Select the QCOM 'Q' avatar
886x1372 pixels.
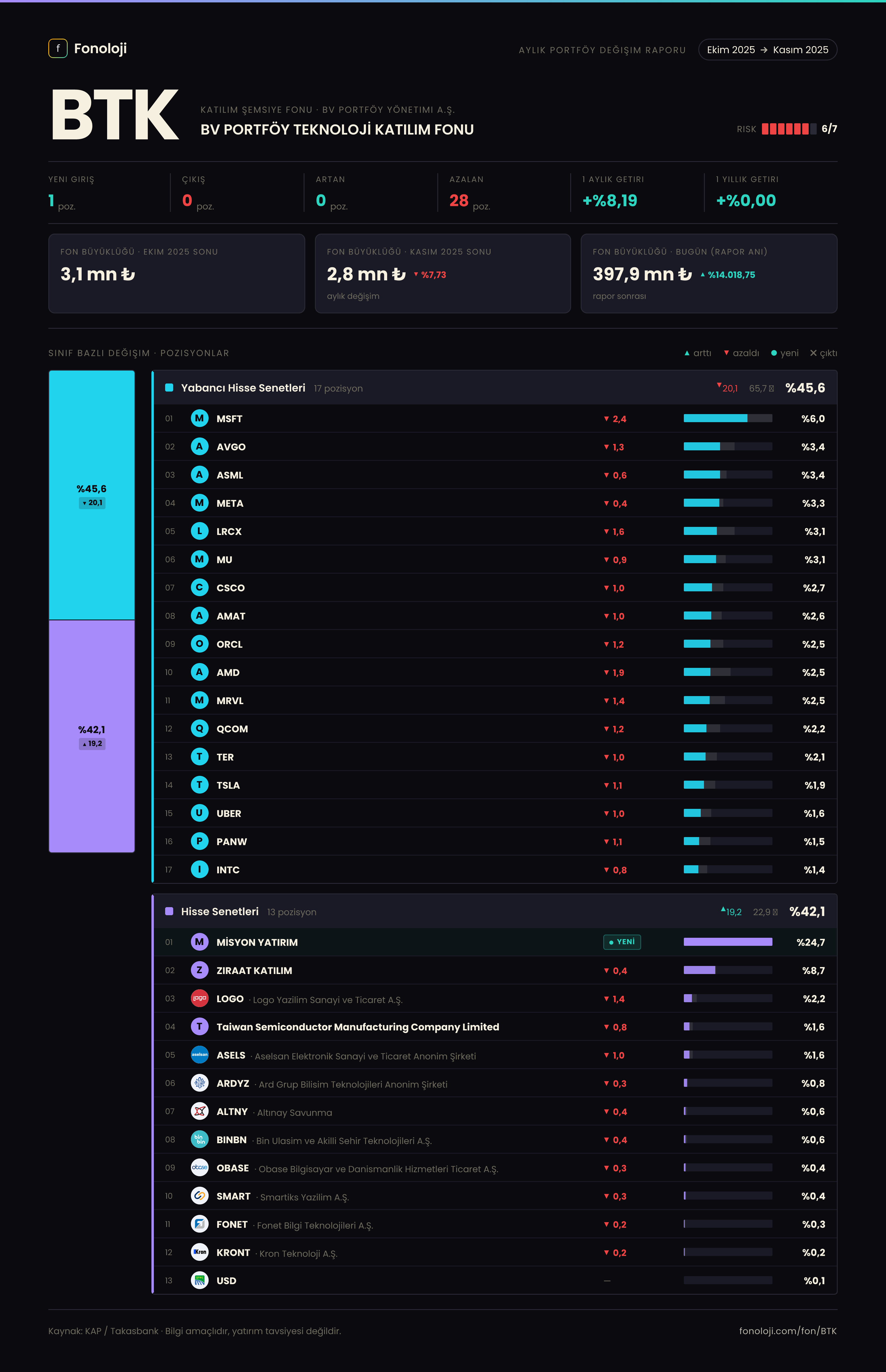(200, 729)
